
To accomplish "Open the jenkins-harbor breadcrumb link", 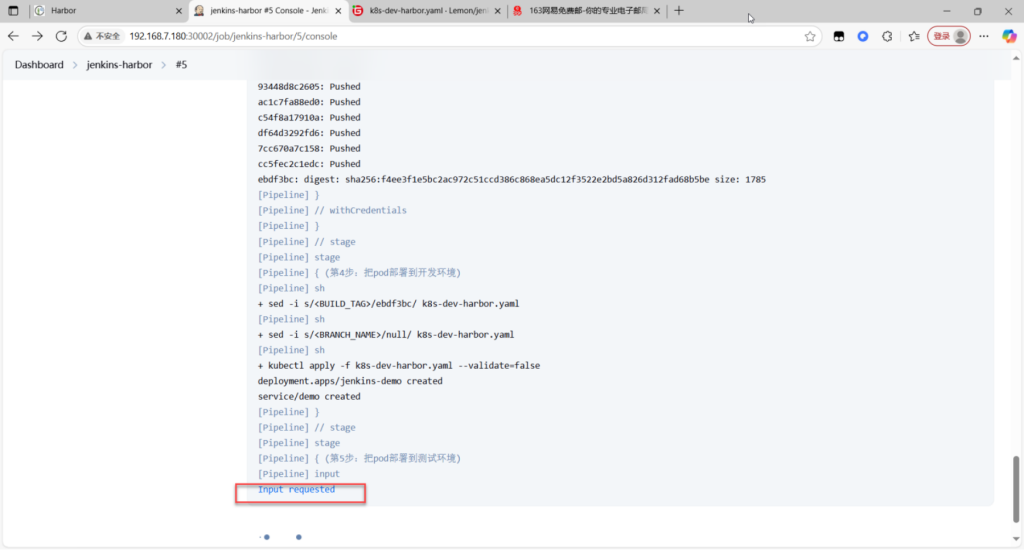I will [119, 65].
